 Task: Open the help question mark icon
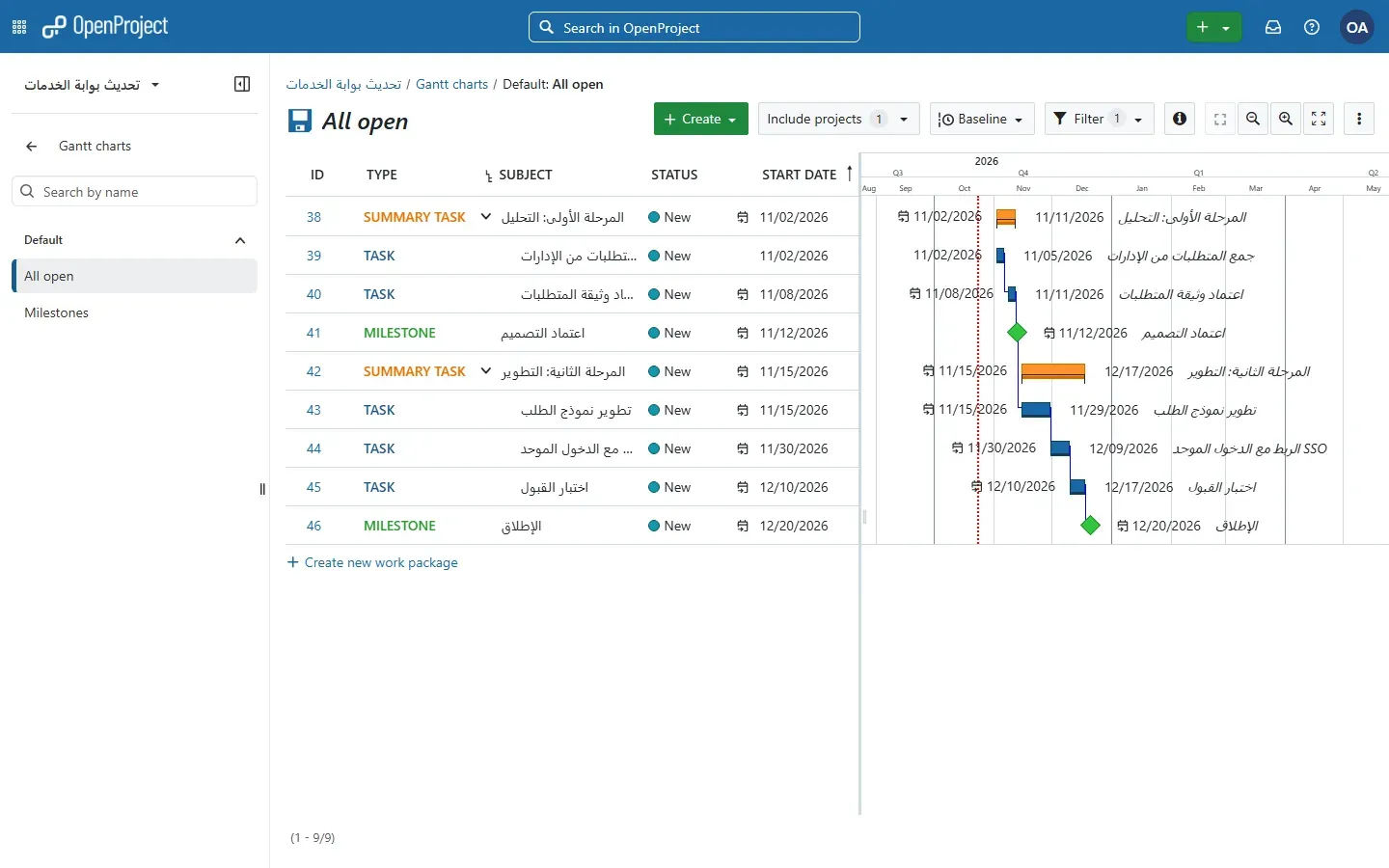(x=1312, y=28)
